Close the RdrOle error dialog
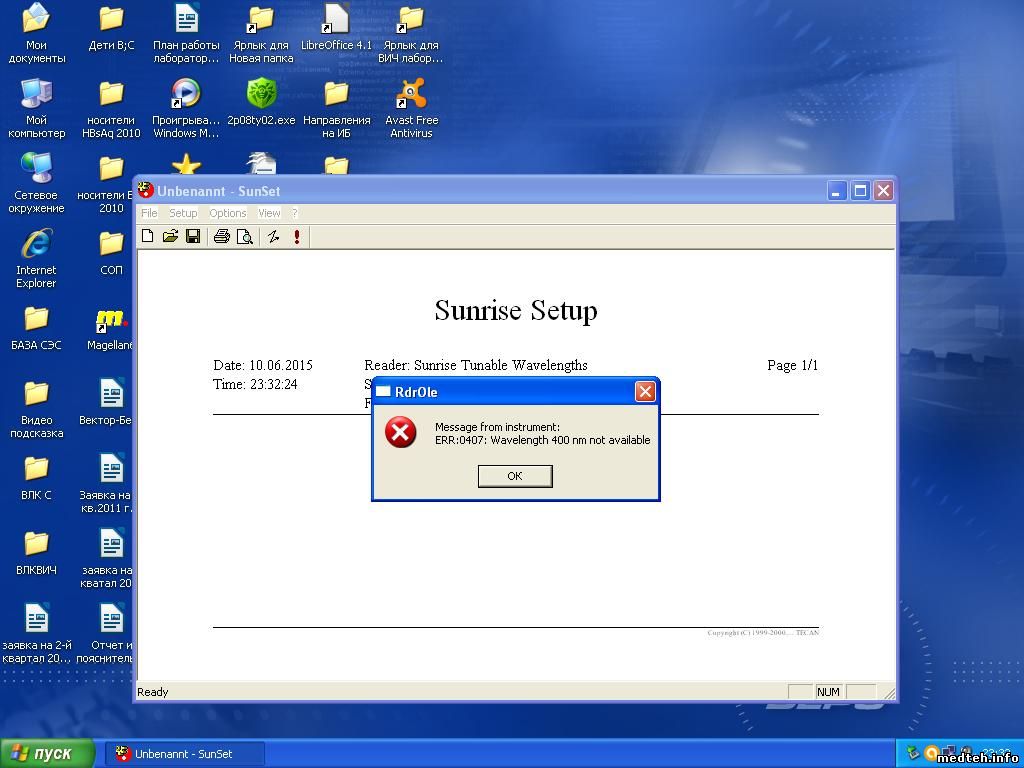The height and width of the screenshot is (768, 1024). [x=645, y=392]
